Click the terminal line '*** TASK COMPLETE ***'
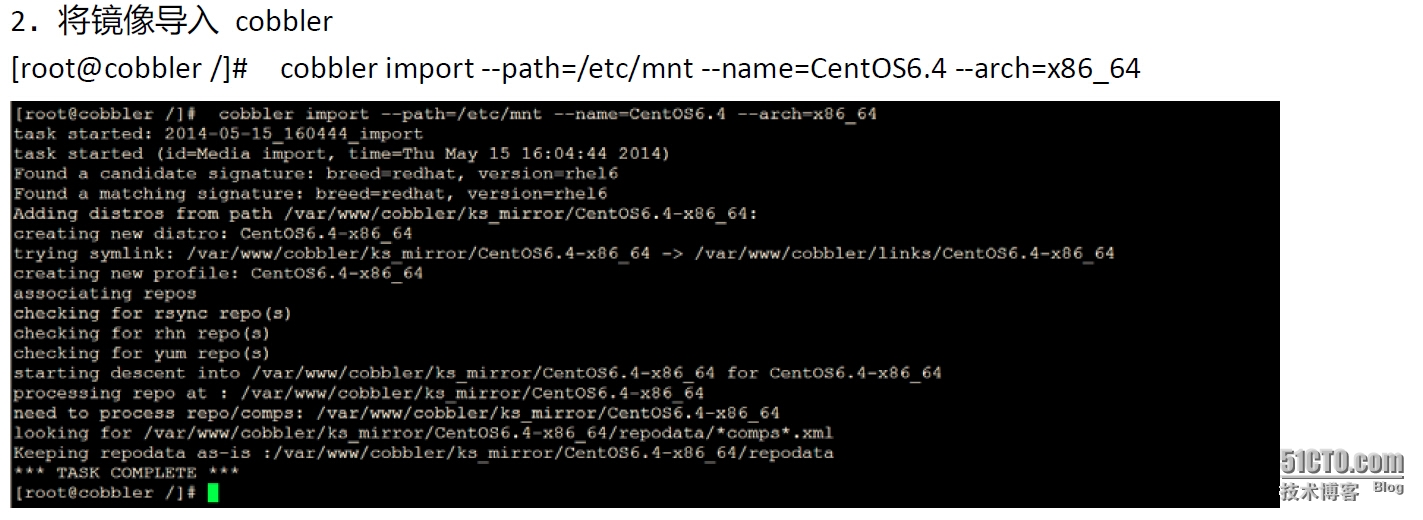The image size is (1423, 520). [x=126, y=472]
